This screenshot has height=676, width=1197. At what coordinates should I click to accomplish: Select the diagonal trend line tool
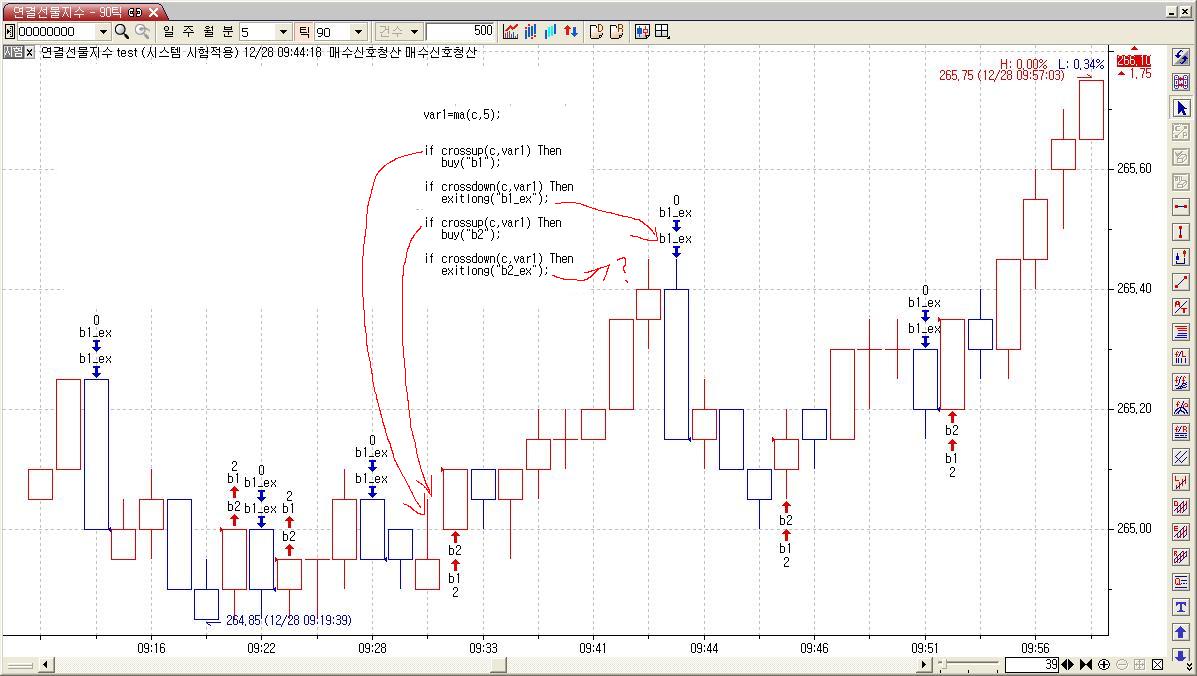[x=1181, y=282]
